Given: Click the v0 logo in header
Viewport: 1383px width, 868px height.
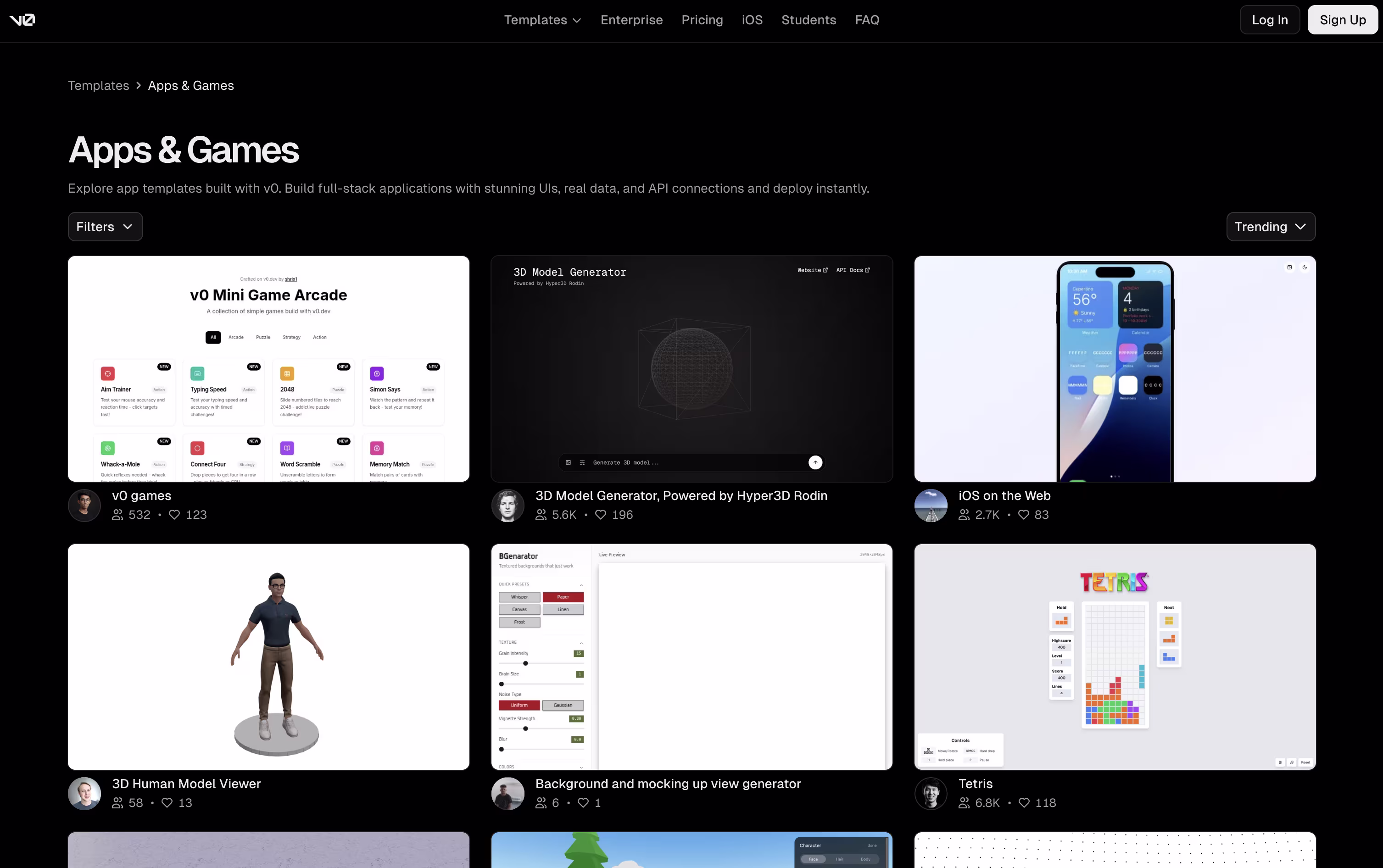Looking at the screenshot, I should 22,20.
